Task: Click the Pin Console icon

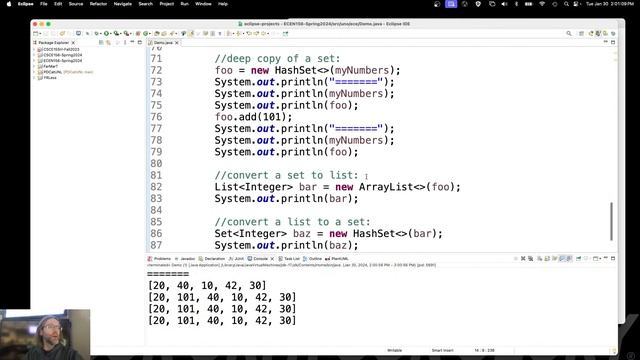Action: click(578, 259)
